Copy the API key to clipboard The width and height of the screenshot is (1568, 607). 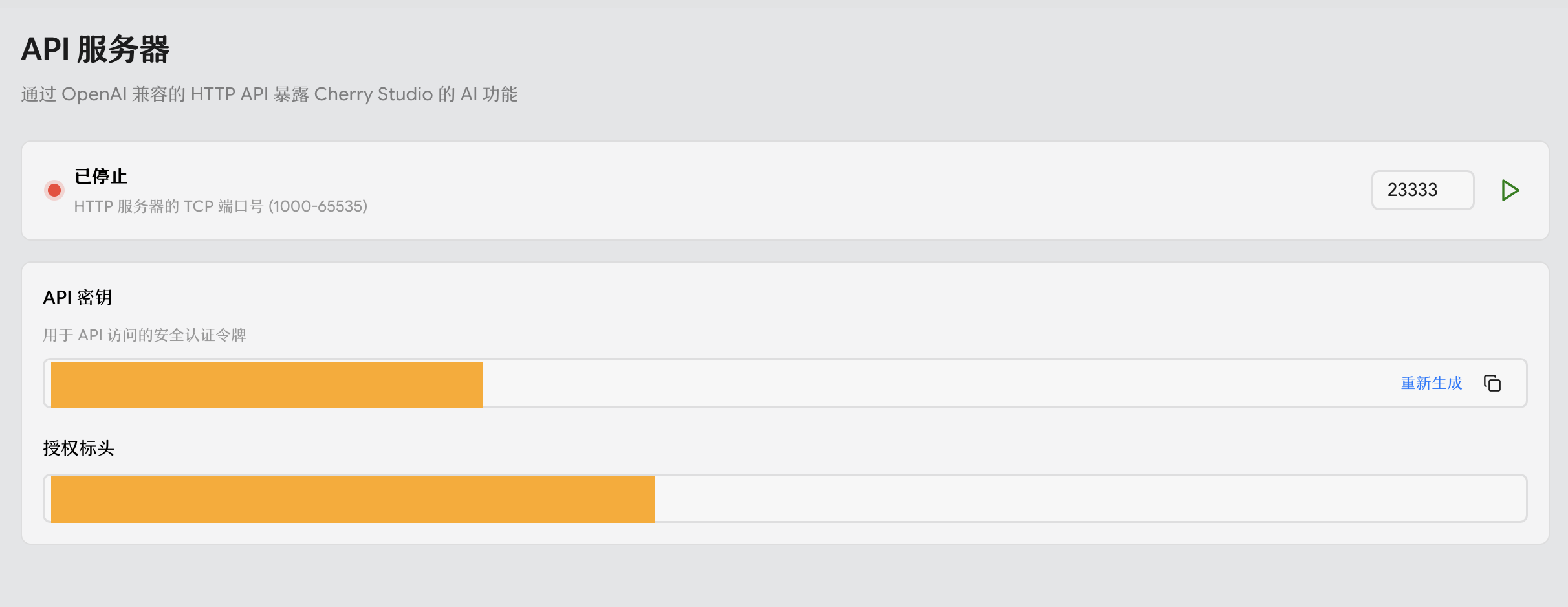(1492, 384)
